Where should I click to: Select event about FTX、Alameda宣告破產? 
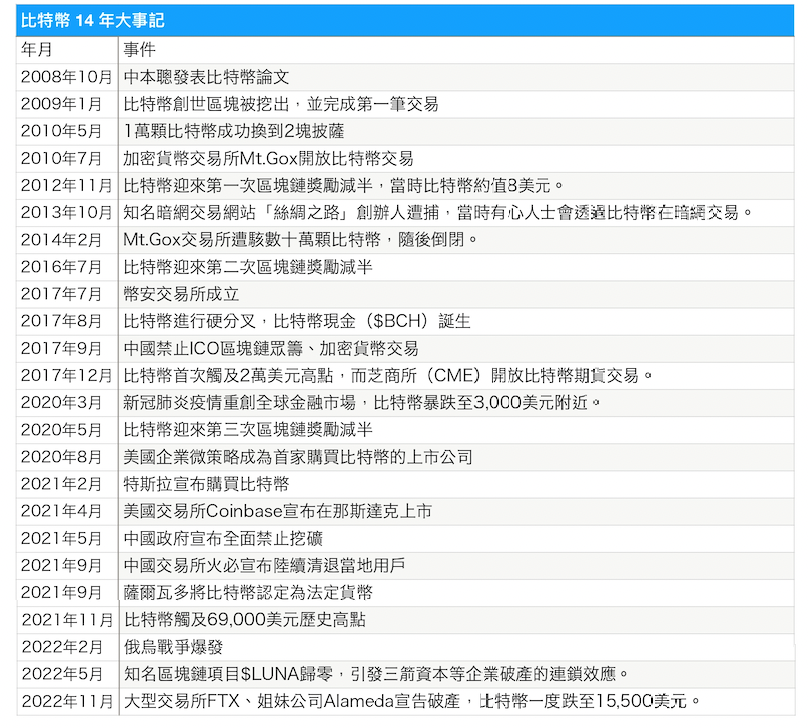pos(412,701)
